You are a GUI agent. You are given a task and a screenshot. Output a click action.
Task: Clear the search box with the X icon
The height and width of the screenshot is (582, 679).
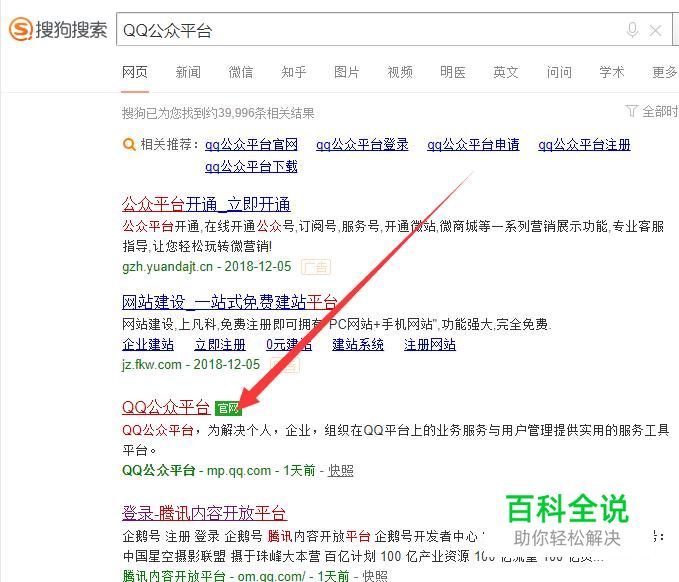[x=656, y=31]
